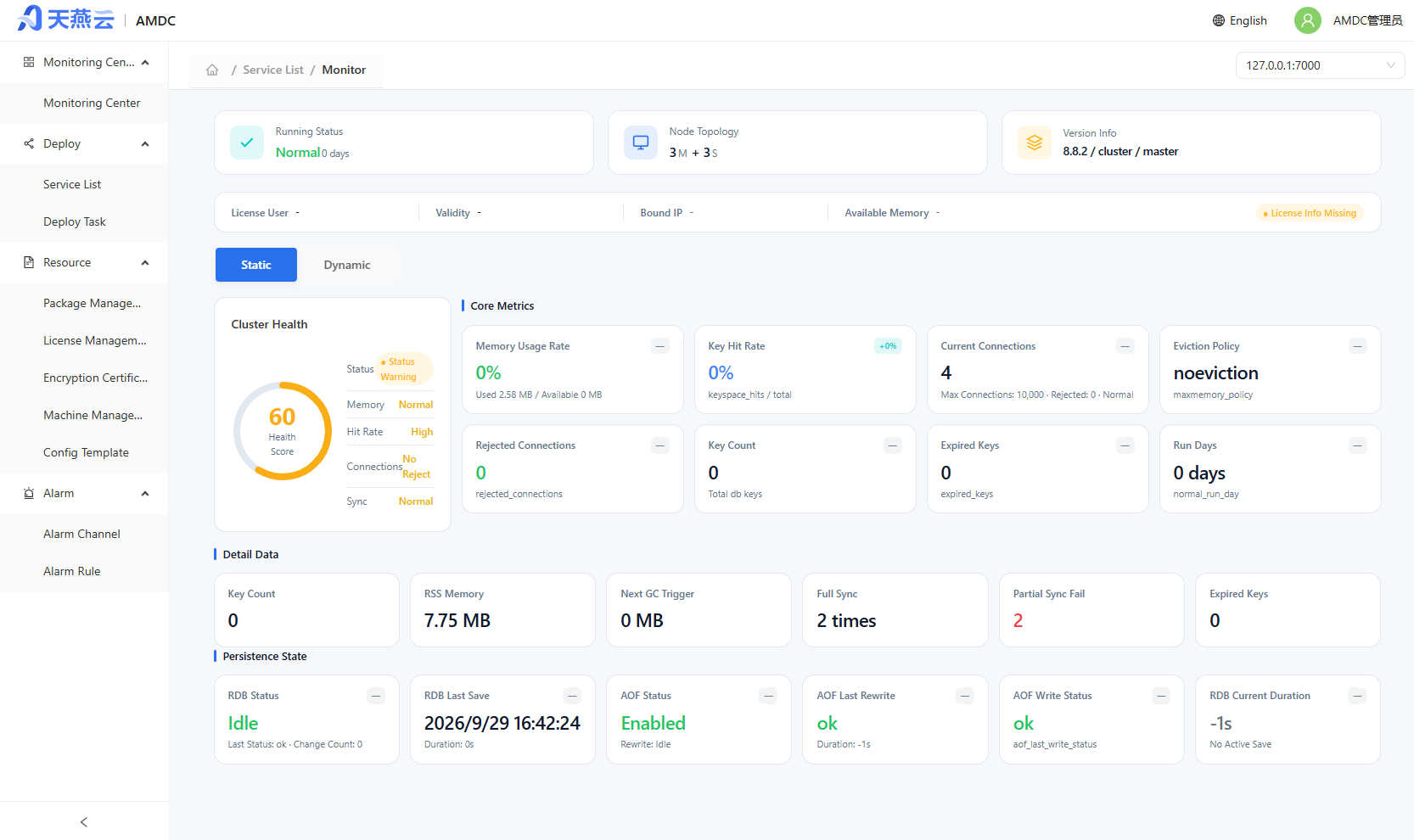Click minus icon on Rejected Connections card
1414x840 pixels.
coord(660,445)
